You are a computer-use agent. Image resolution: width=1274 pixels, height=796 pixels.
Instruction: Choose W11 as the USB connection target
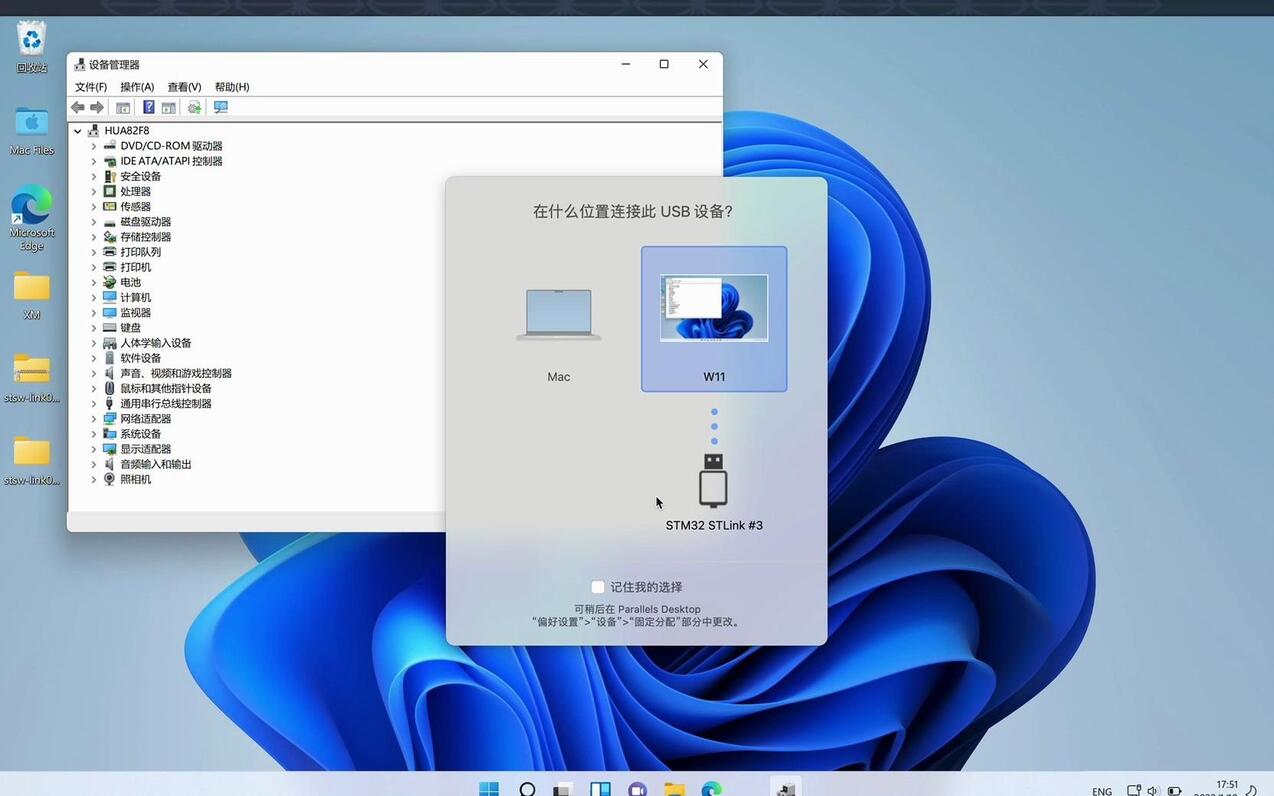click(x=714, y=319)
